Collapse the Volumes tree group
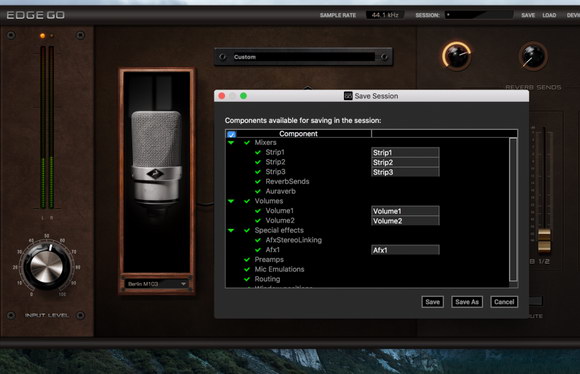 (231, 201)
